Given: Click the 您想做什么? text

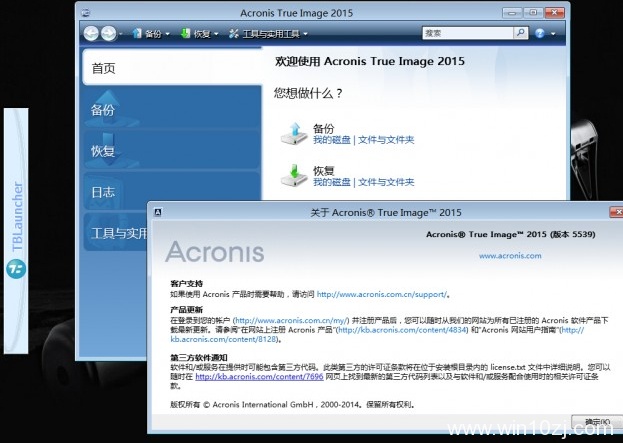Looking at the screenshot, I should click(308, 93).
